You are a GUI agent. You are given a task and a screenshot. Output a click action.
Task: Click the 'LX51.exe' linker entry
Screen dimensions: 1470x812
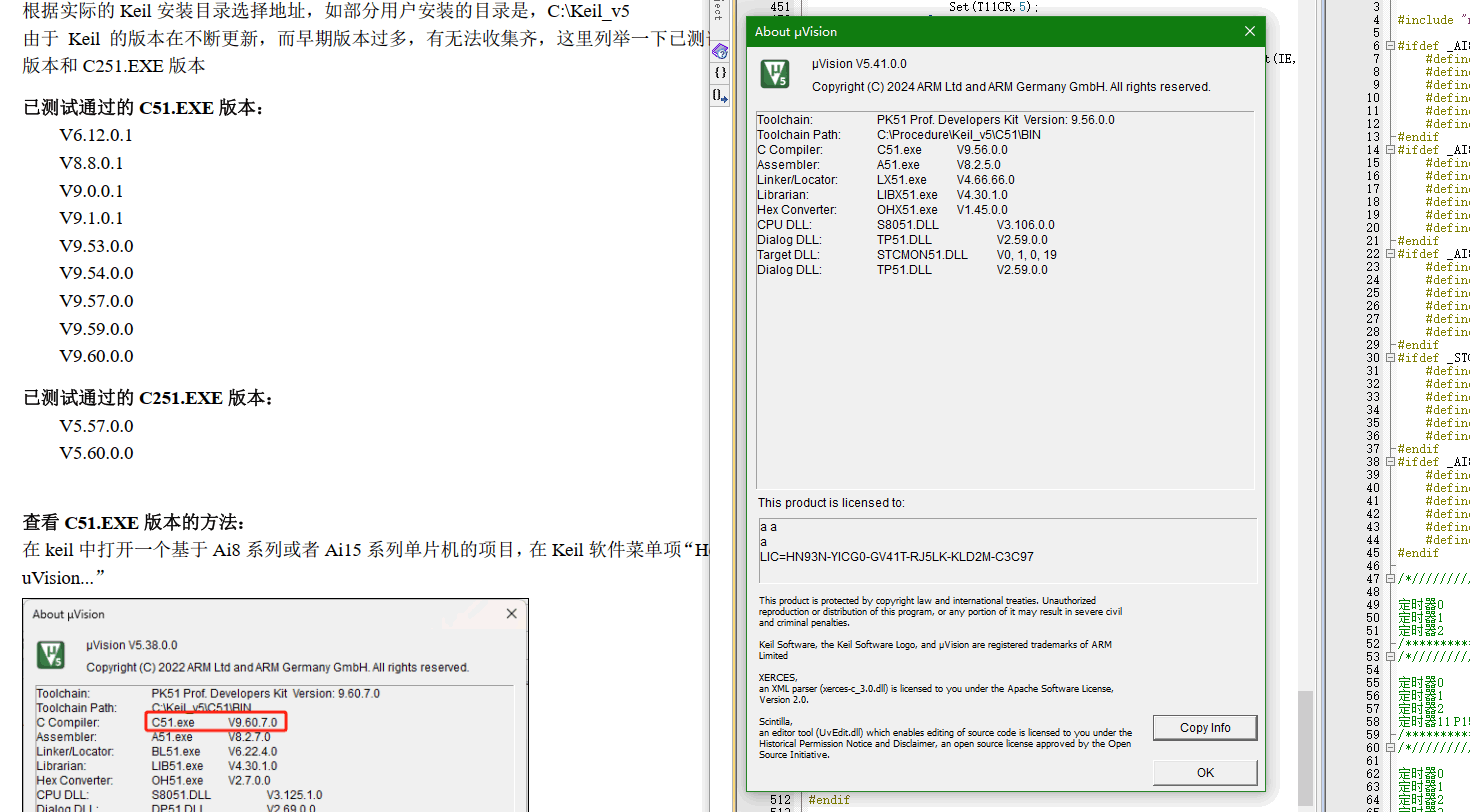pos(902,180)
